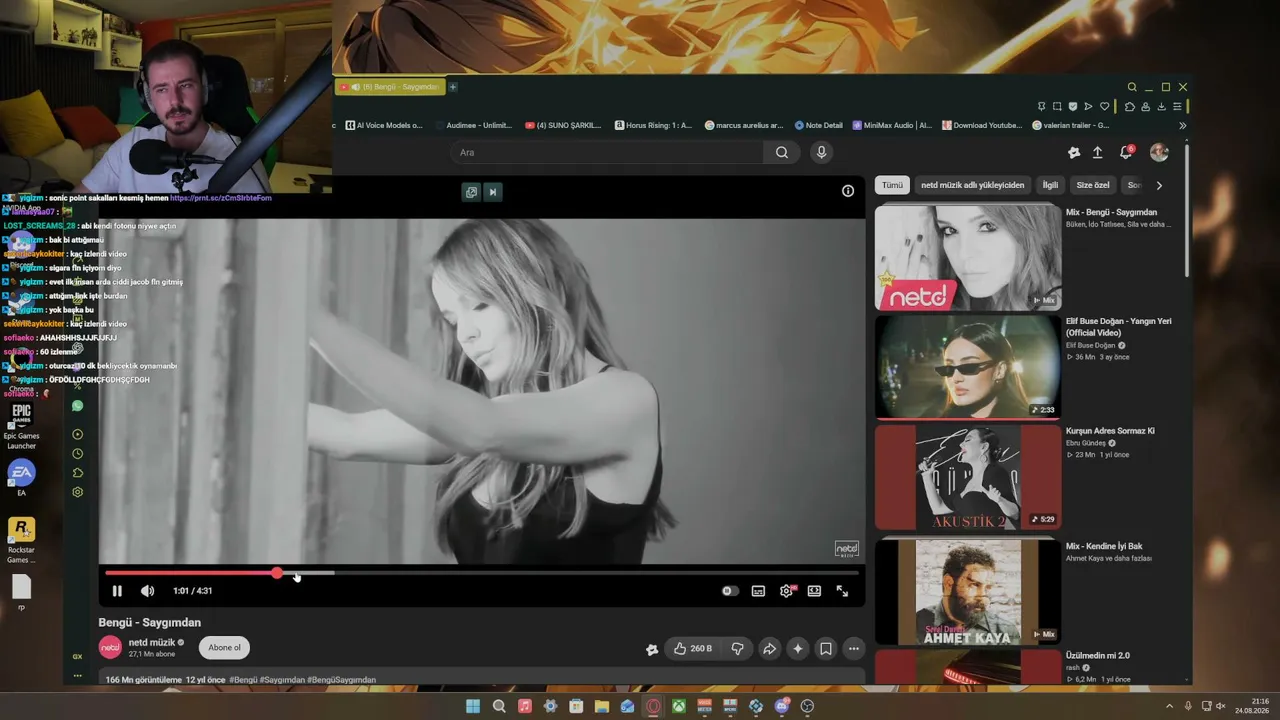Open Windows taskbar search
Screen dimensions: 1280x720
(x=499, y=706)
